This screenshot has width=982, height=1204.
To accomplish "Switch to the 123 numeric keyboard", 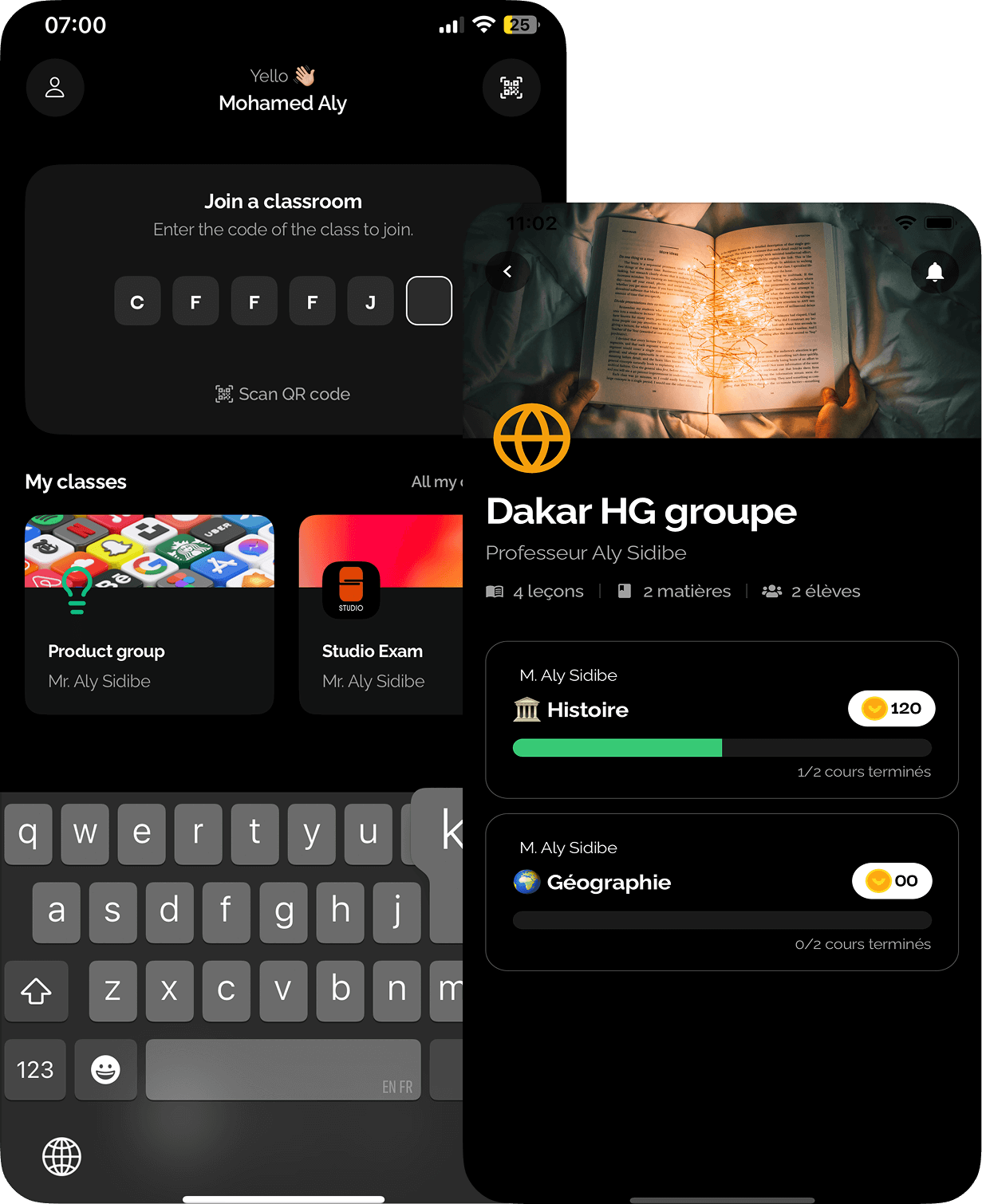I will point(35,1069).
